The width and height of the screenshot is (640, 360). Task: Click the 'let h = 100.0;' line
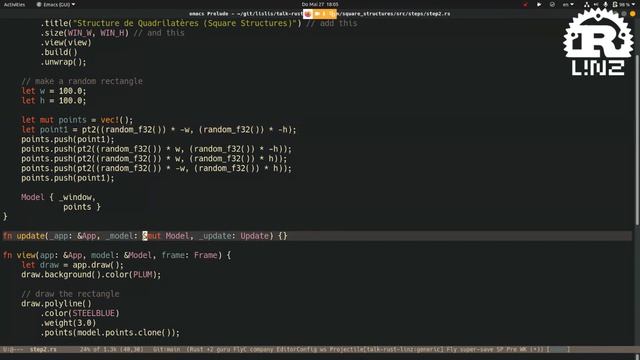(x=54, y=101)
